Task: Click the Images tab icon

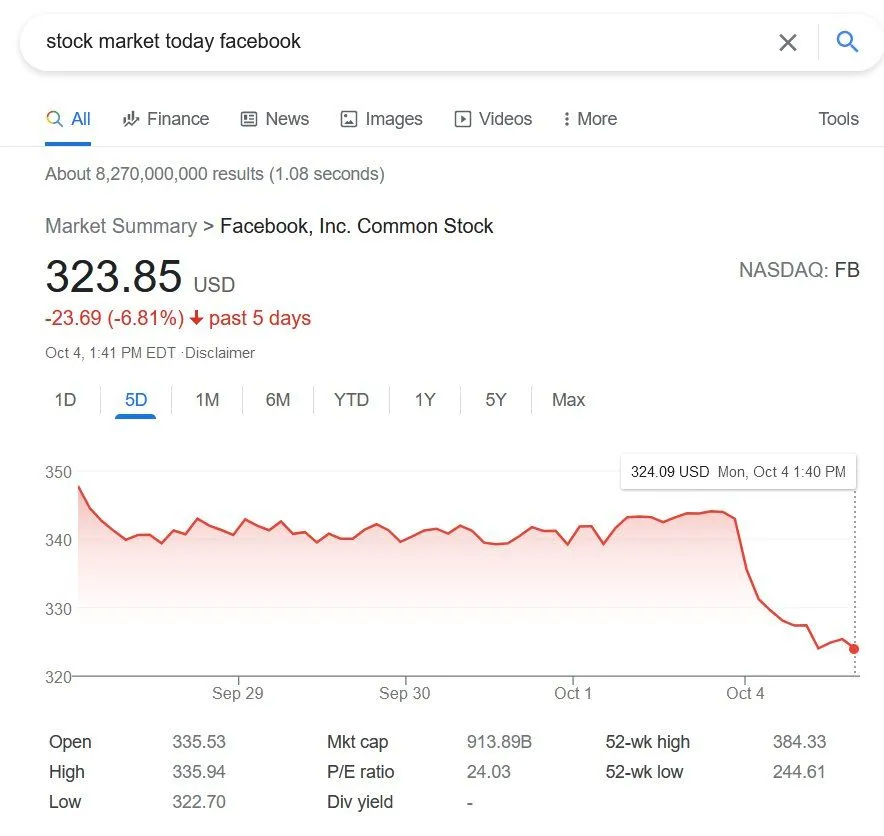Action: coord(348,118)
